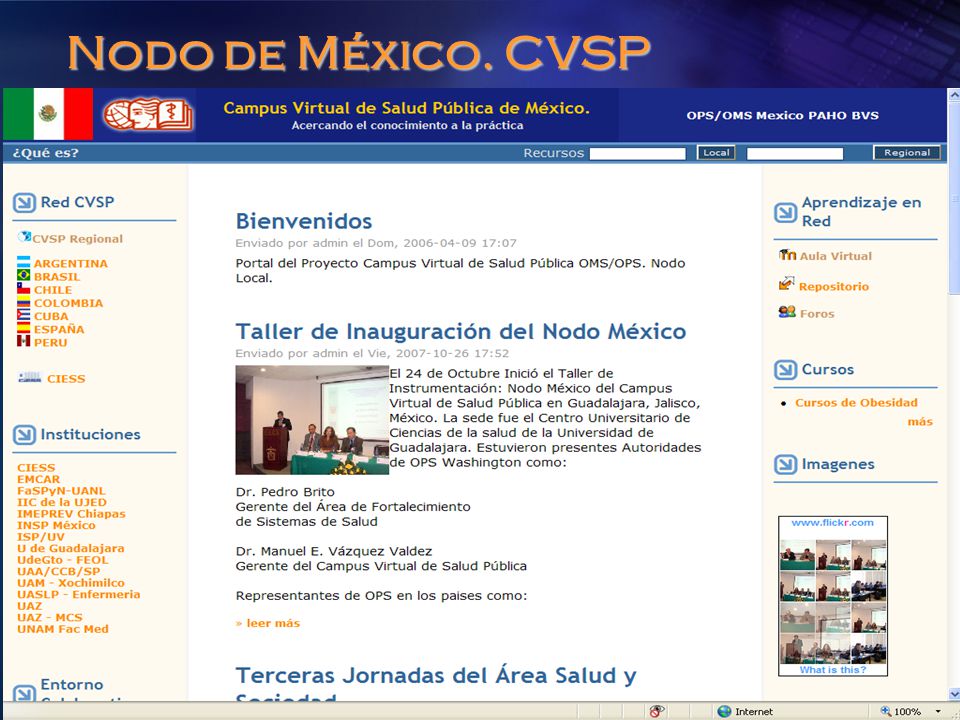
Task: Click the Regional search button
Action: [x=907, y=153]
